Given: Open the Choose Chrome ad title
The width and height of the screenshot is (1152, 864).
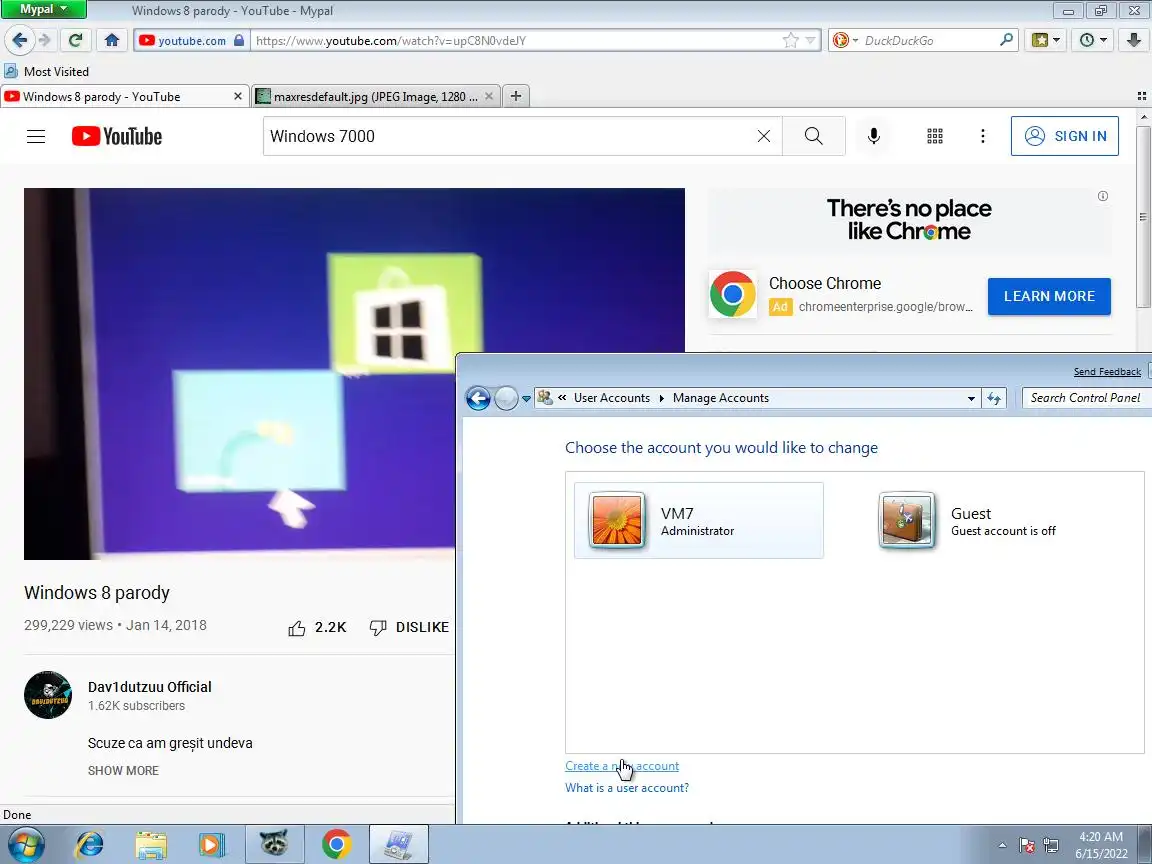Looking at the screenshot, I should [x=824, y=284].
